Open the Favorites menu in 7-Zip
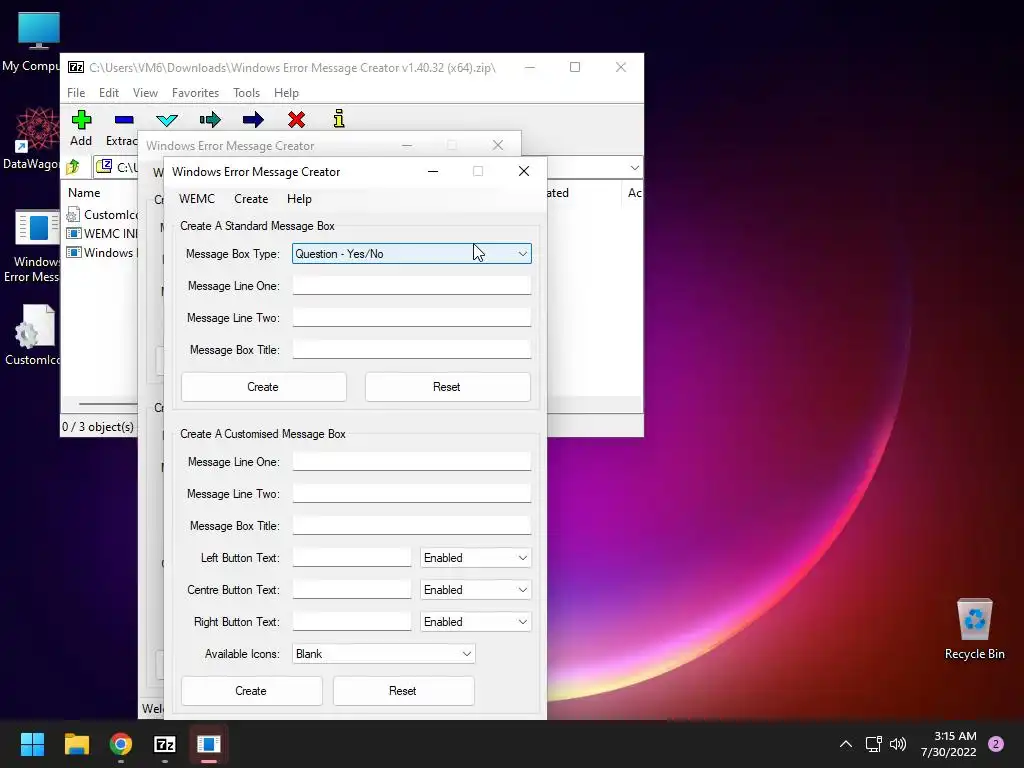The height and width of the screenshot is (768, 1024). click(x=195, y=93)
